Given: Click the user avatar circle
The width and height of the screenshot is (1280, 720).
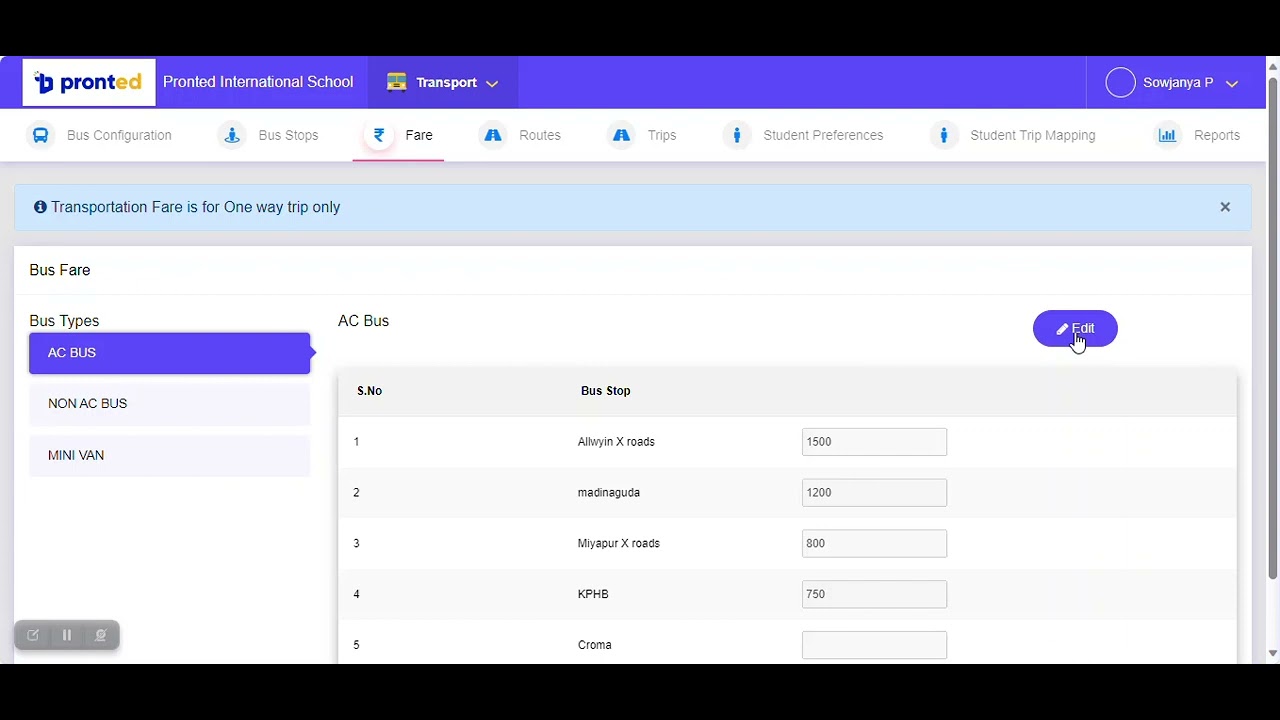Looking at the screenshot, I should [x=1120, y=82].
